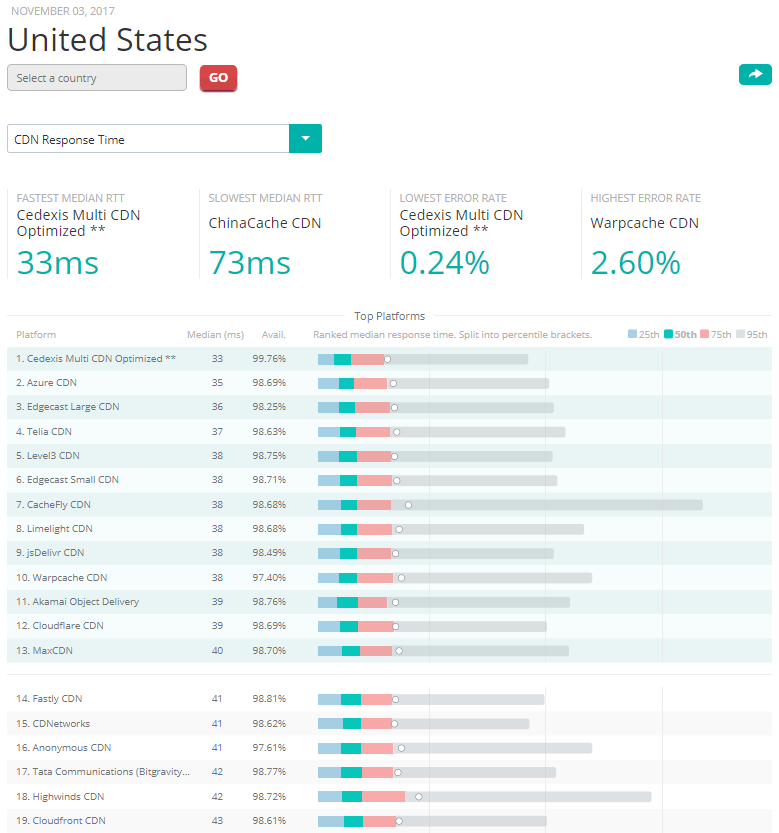Select the 3. Edgecast Large CDN row
The width and height of the screenshot is (779, 833).
point(390,407)
